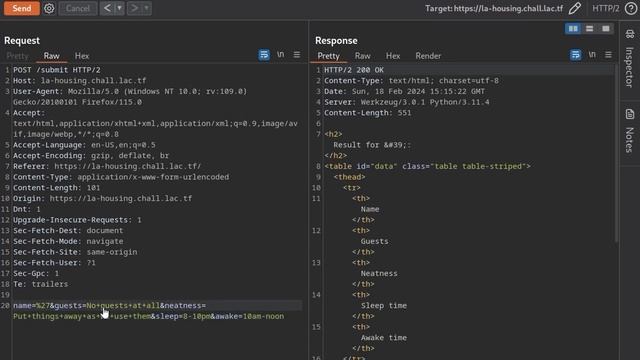
Task: Open the request settings gear icon
Action: point(49,8)
